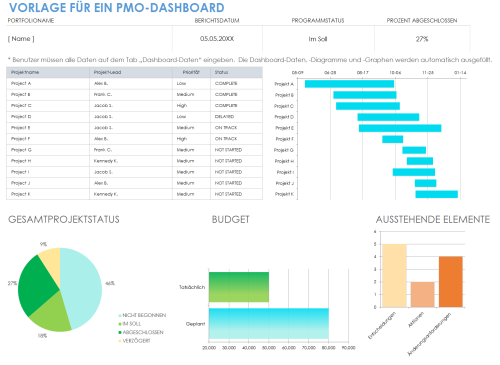Click the Projekt E Gantt bar
The height and width of the screenshot is (365, 500).
click(400, 128)
